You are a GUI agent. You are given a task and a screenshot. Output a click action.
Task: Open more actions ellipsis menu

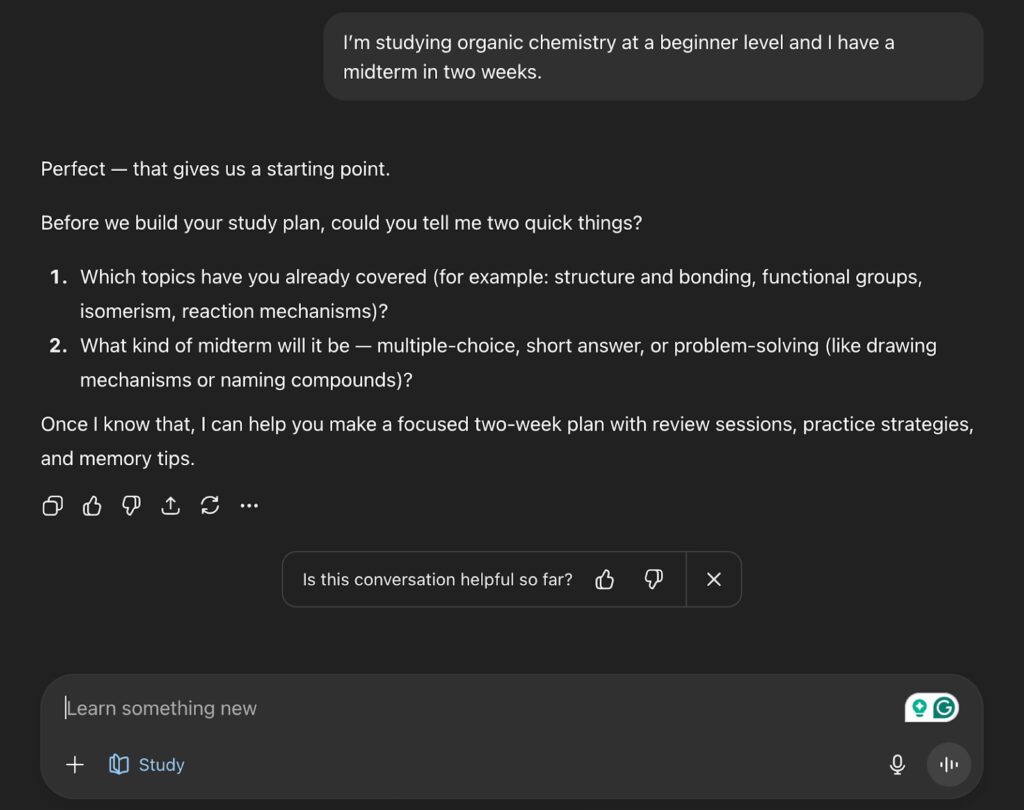tap(249, 506)
